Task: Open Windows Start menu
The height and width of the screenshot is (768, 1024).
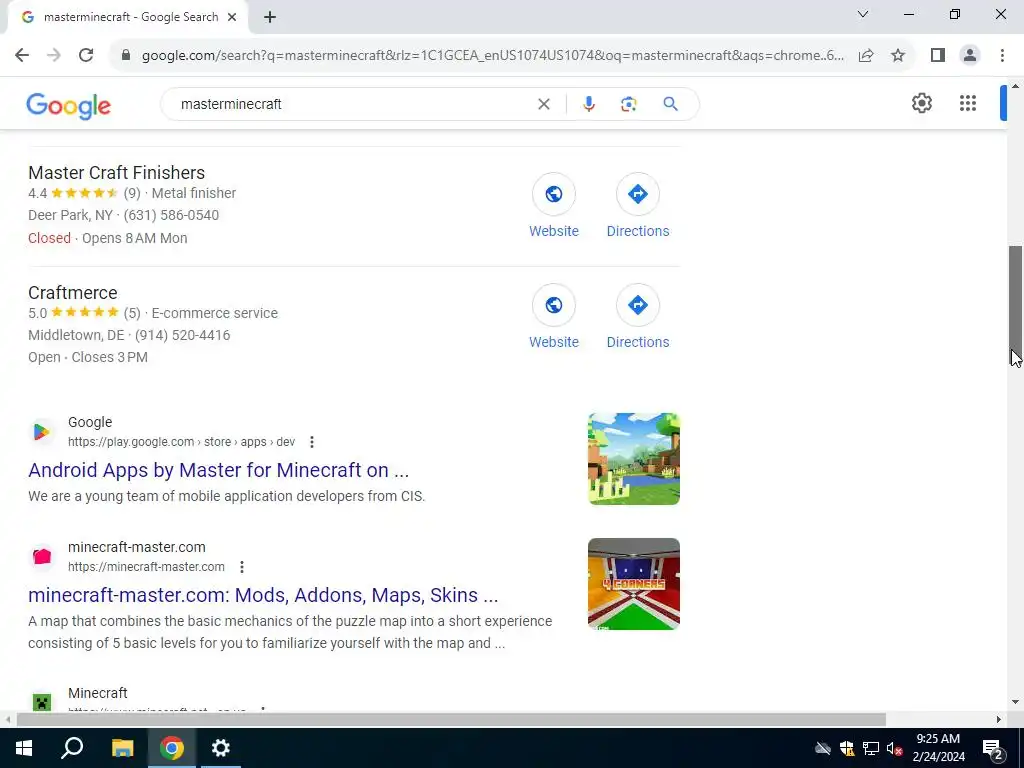Action: (24, 748)
